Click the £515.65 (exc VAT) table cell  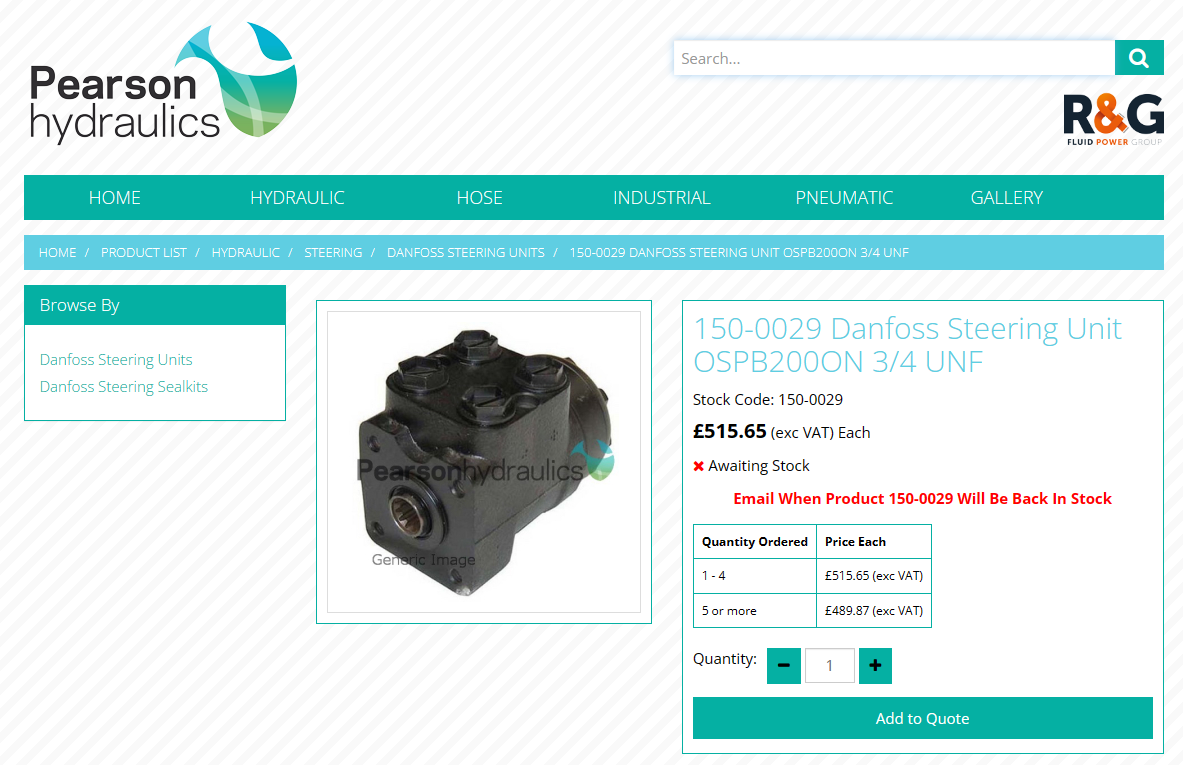coord(874,576)
